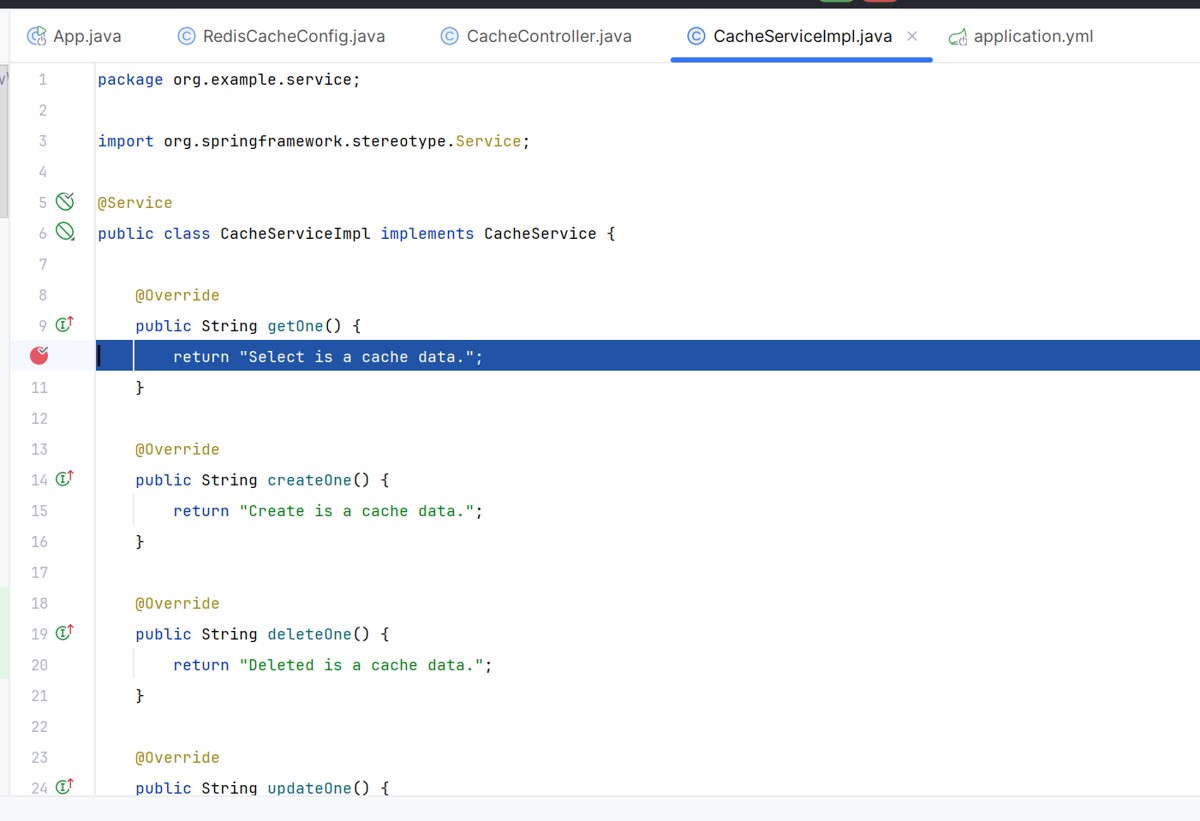Click Service in the import statement
Viewport: 1200px width, 821px height.
pos(488,141)
